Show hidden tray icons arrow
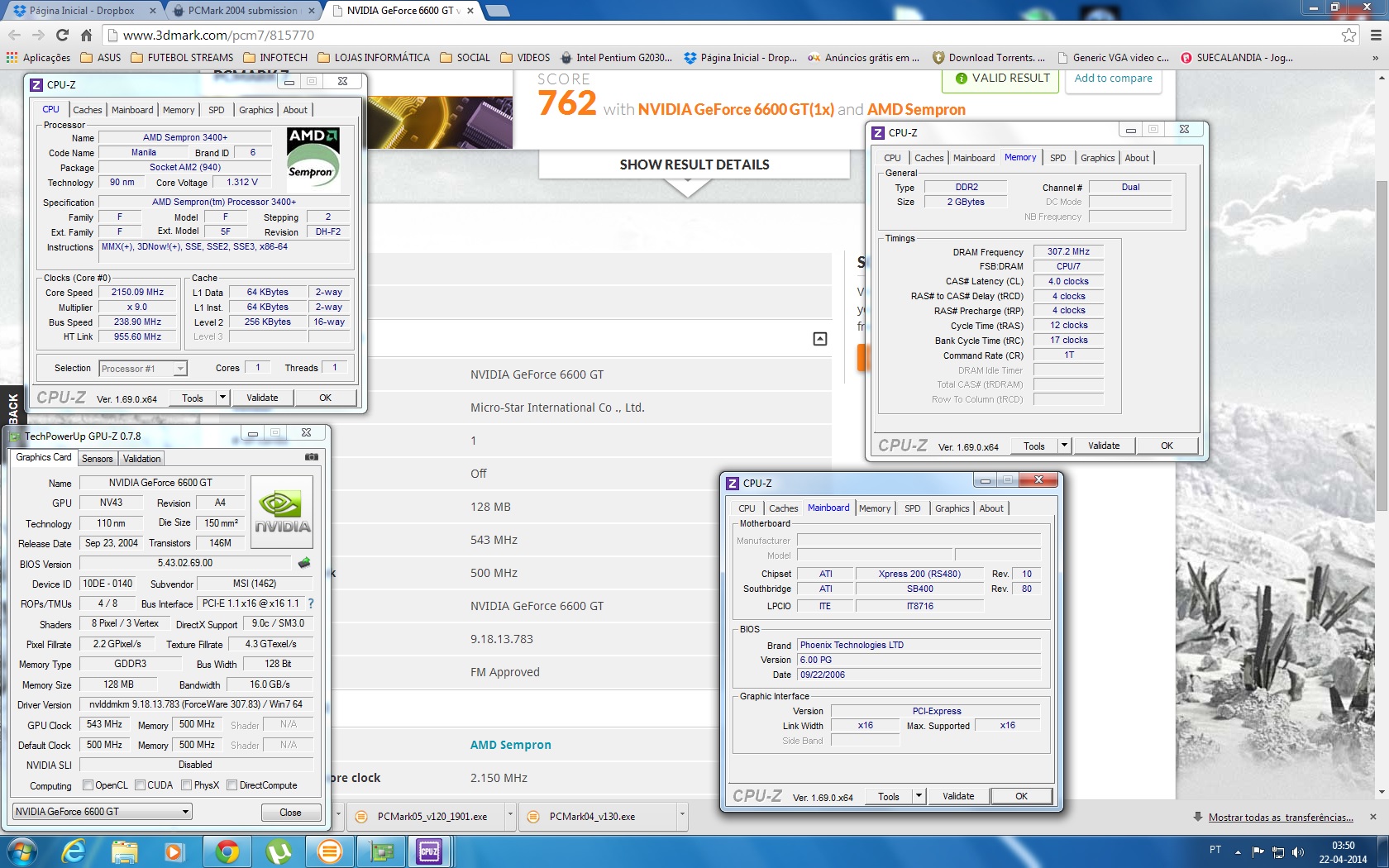The width and height of the screenshot is (1389, 868). point(1238,852)
